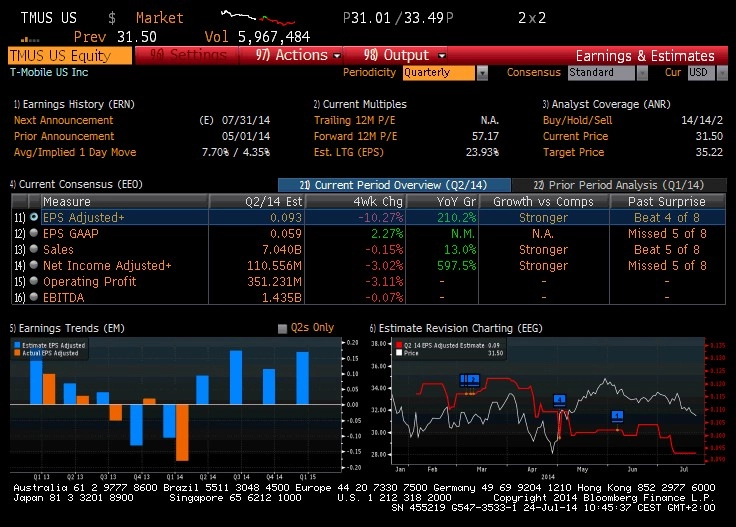Click the Quarterly periodicity field
Viewport: 736px width, 527px height.
[438, 73]
